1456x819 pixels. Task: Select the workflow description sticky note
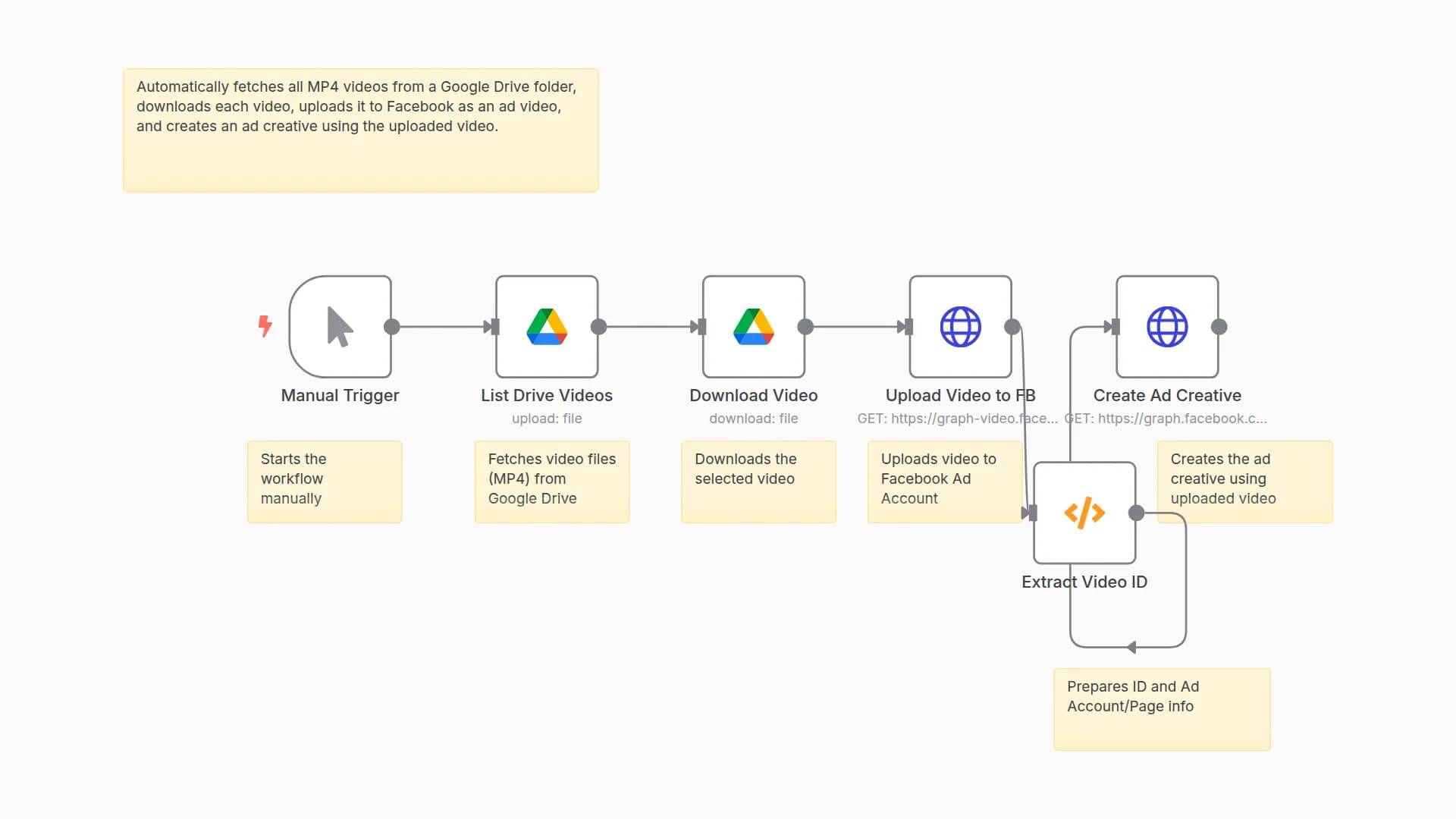pos(361,130)
